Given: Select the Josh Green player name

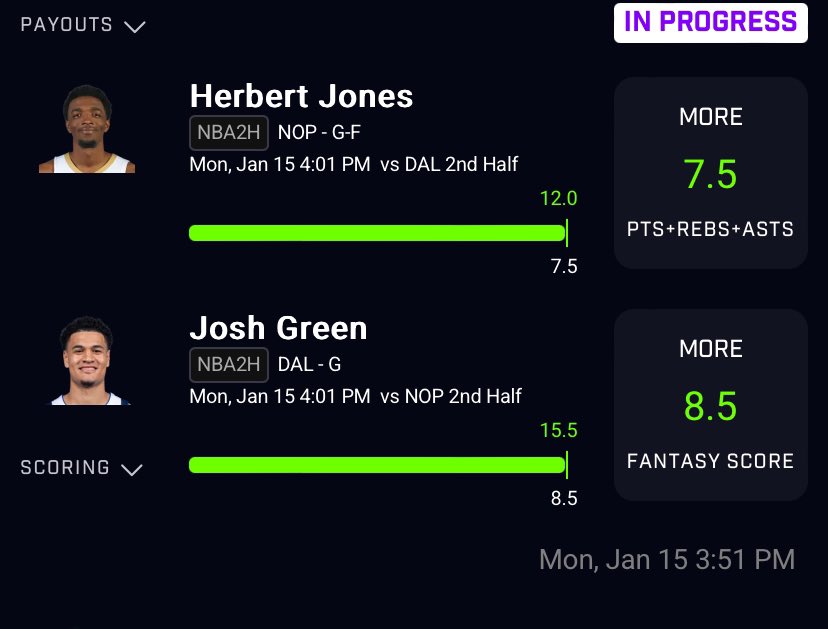Looking at the screenshot, I should (x=278, y=328).
